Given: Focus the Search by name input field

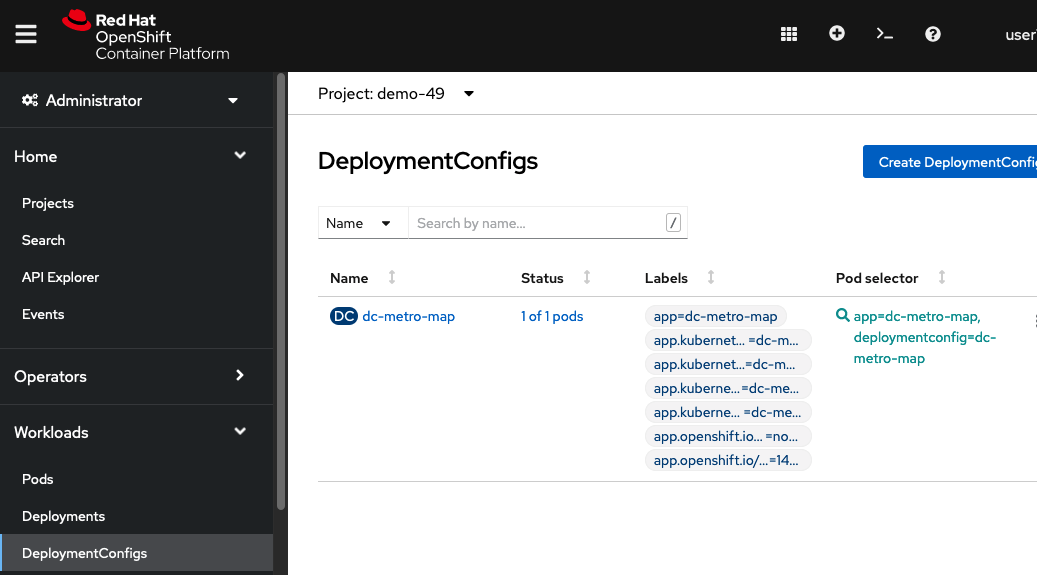Looking at the screenshot, I should click(548, 223).
